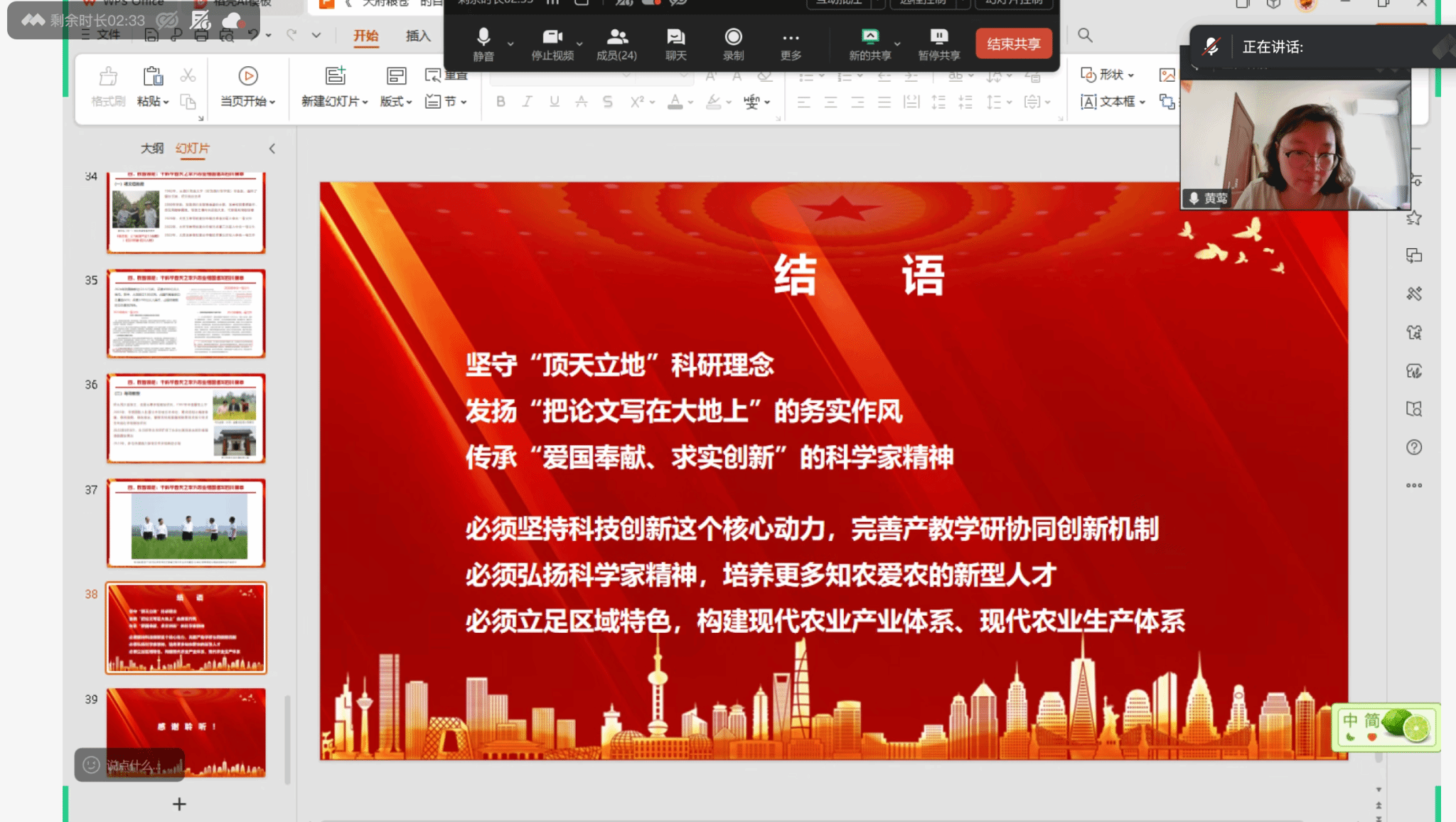Click the 结语 slide title text
Viewport: 1456px width, 822px height.
point(859,275)
